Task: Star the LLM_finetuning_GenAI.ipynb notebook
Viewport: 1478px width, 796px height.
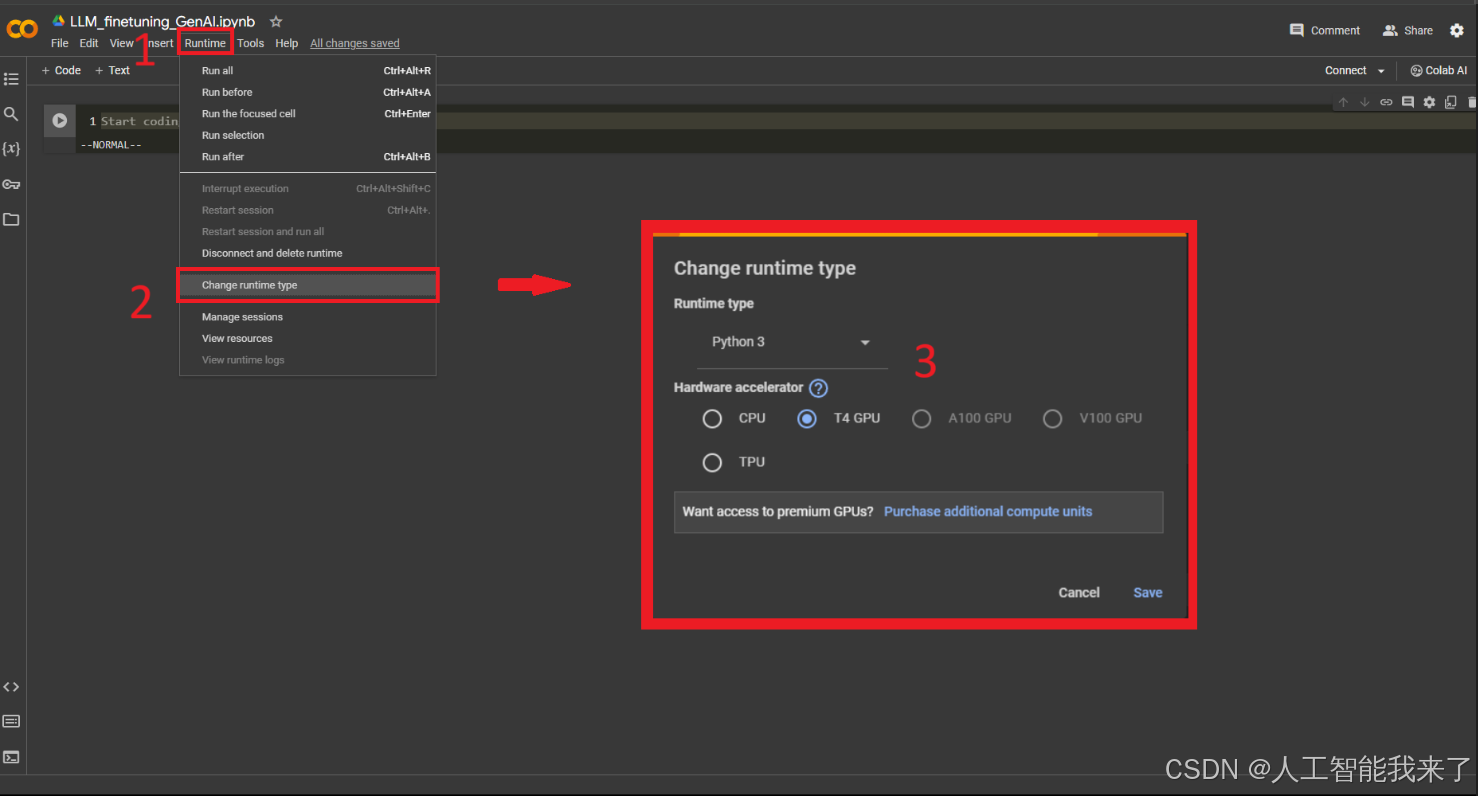Action: [x=276, y=22]
